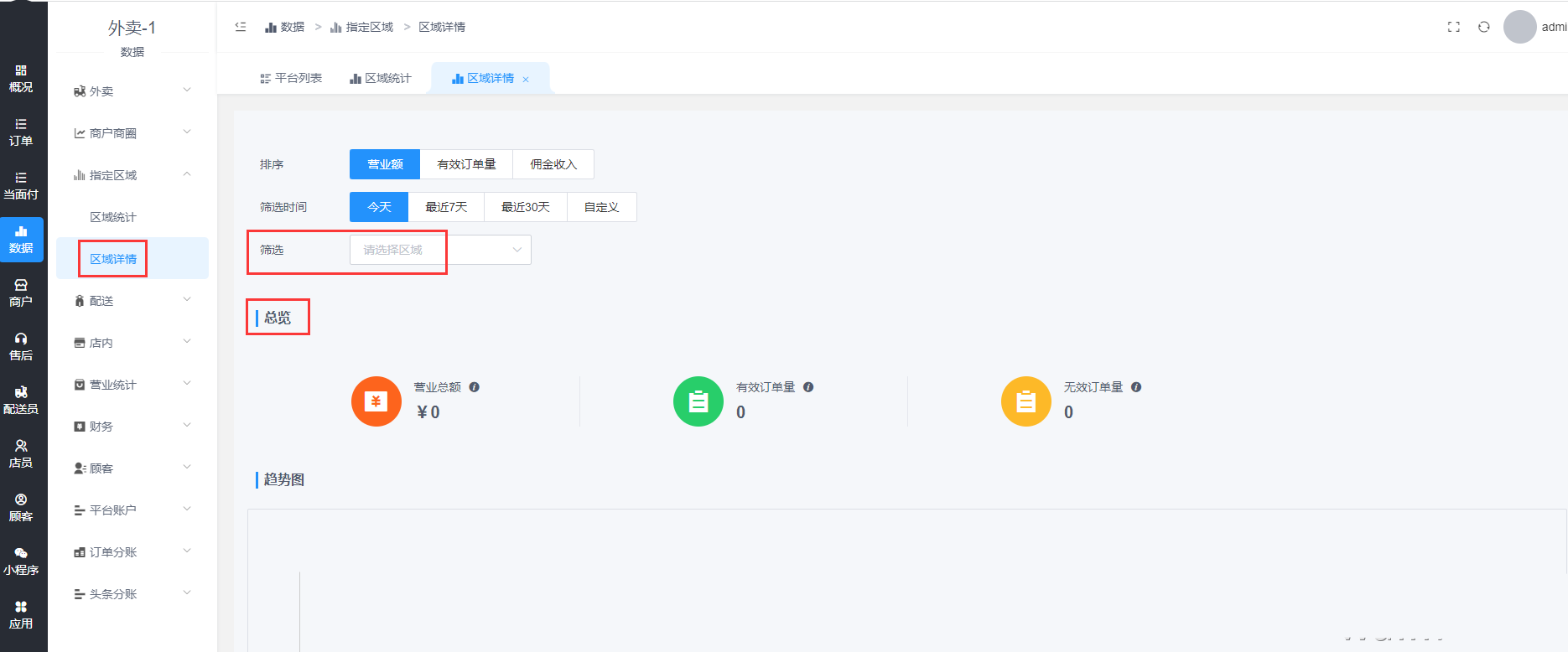The image size is (1568, 652).
Task: Open the 当面付 section in sidebar
Action: [21, 186]
